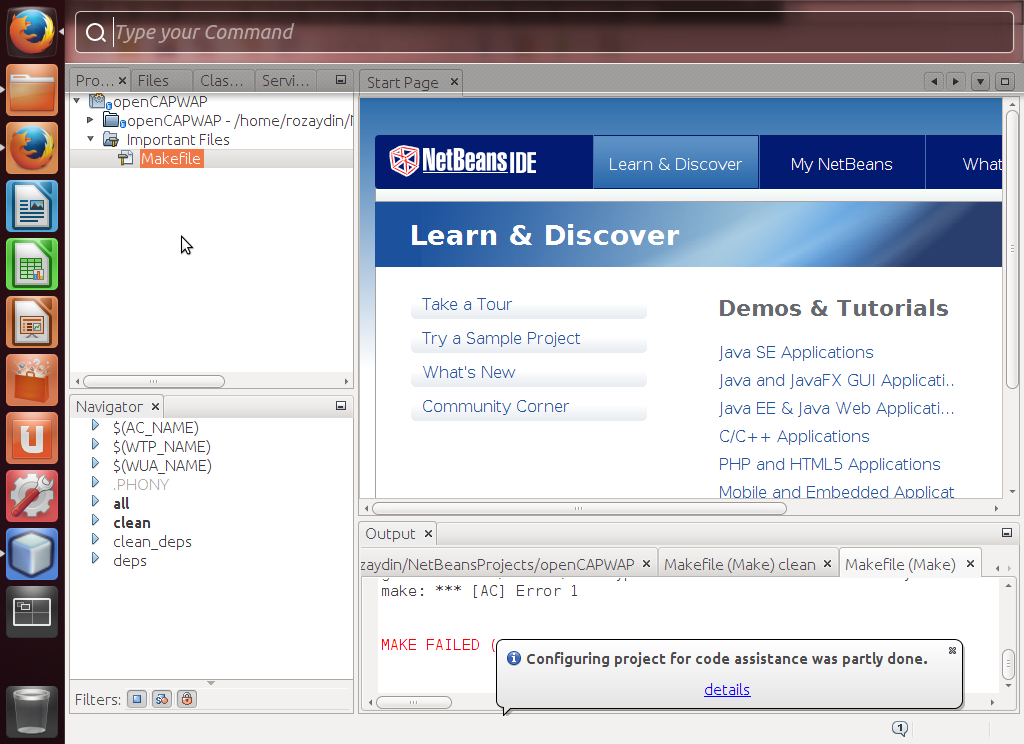Click the Projects tree horizontal scrollbar
Image resolution: width=1024 pixels, height=744 pixels.
click(x=153, y=381)
